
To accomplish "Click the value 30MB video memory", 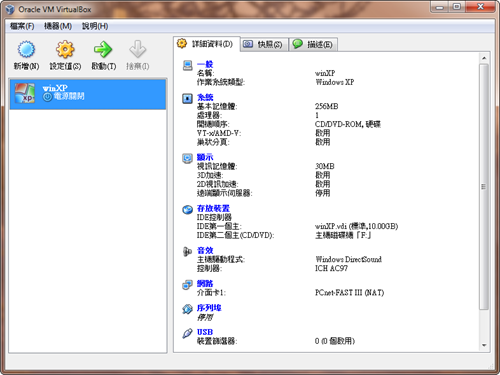I will [325, 166].
